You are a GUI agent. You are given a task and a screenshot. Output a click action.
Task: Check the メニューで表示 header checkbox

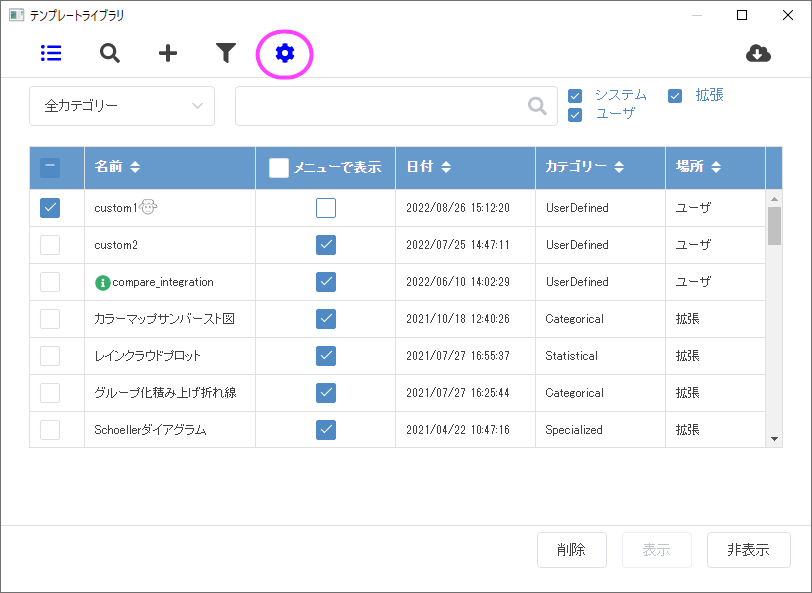279,168
